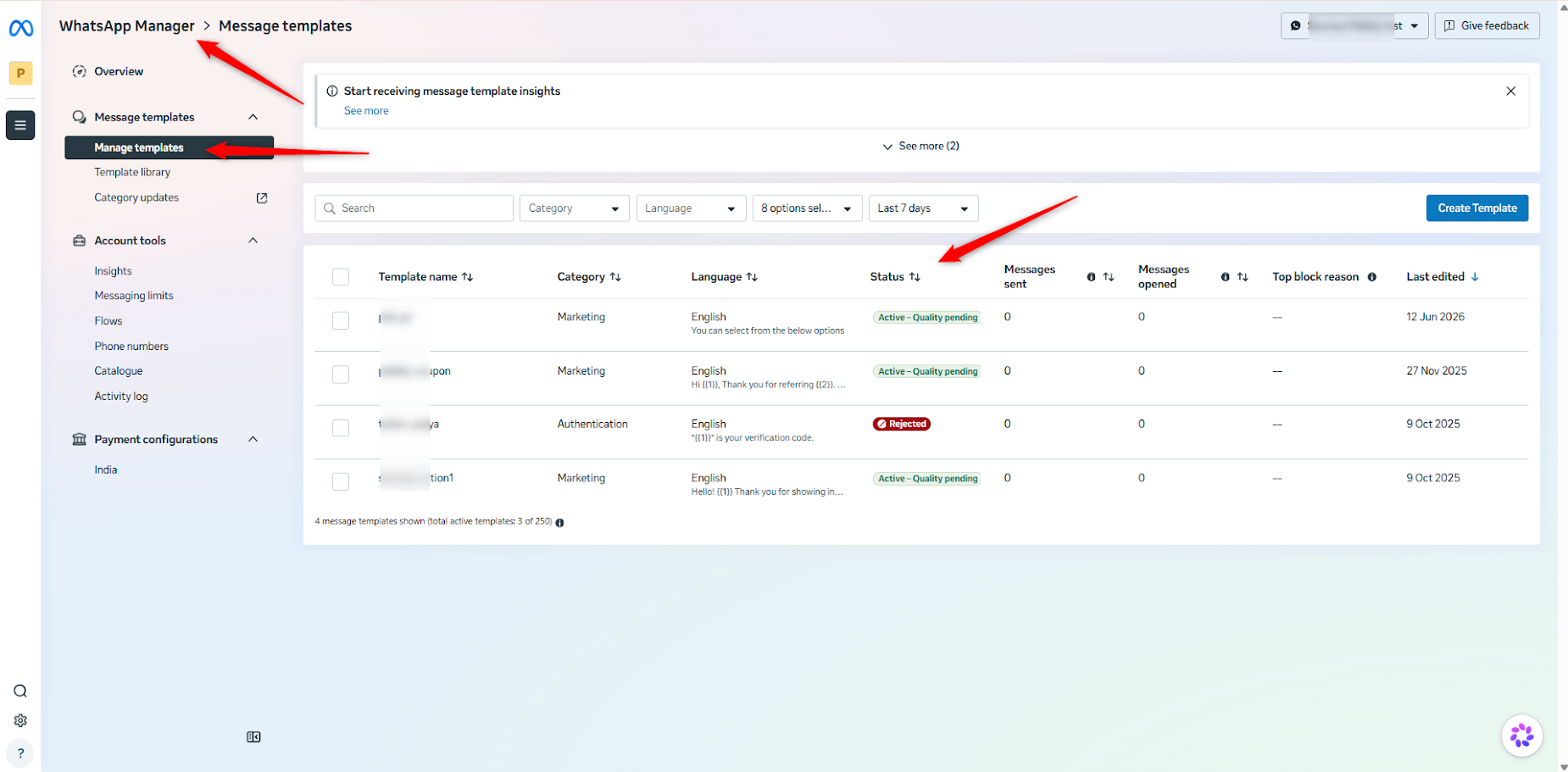Sort by Status column arrows icon

[915, 277]
